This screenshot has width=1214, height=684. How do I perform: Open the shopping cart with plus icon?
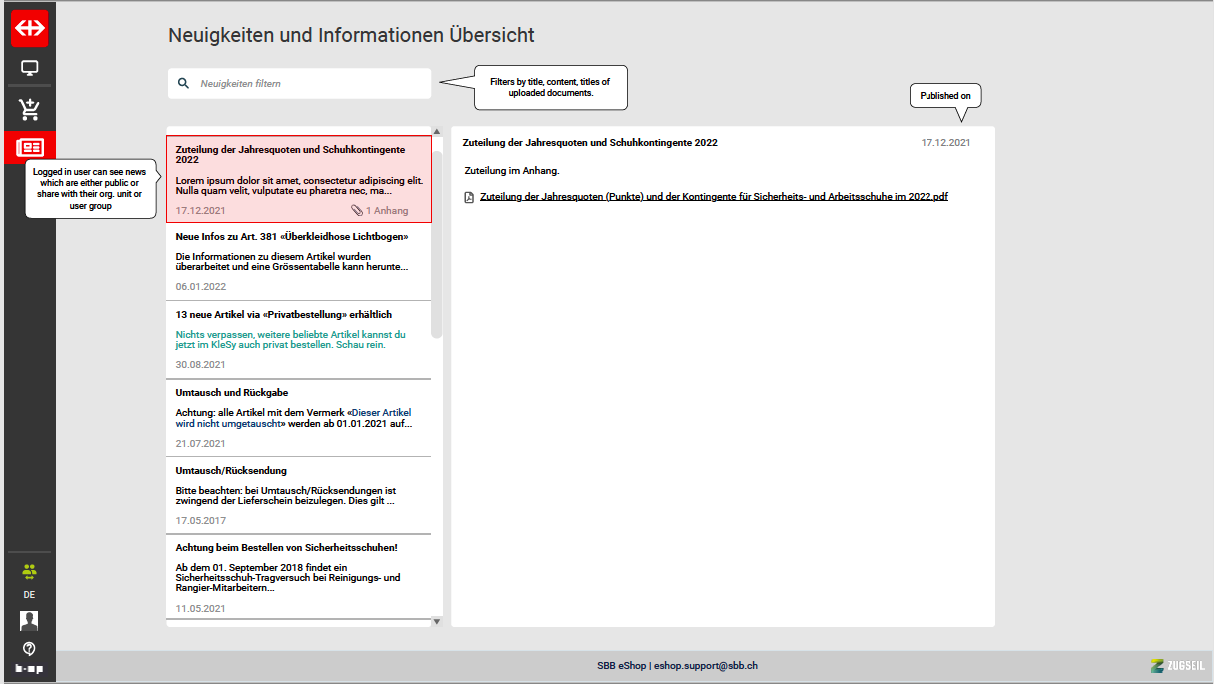point(30,109)
